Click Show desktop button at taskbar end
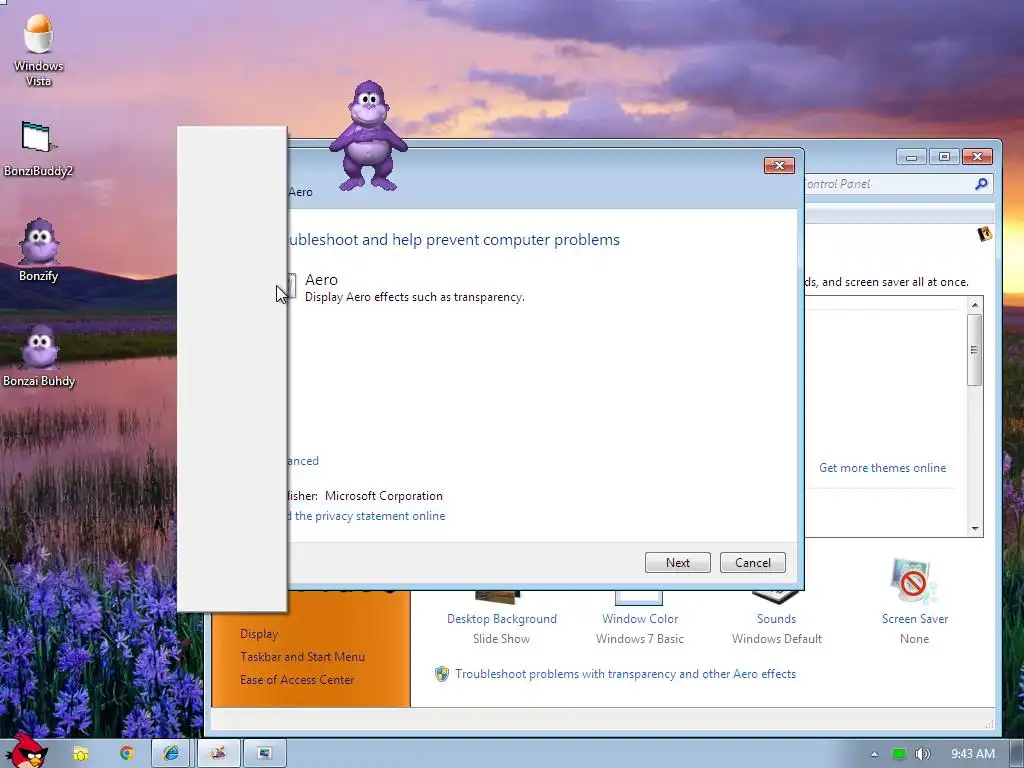 1017,754
